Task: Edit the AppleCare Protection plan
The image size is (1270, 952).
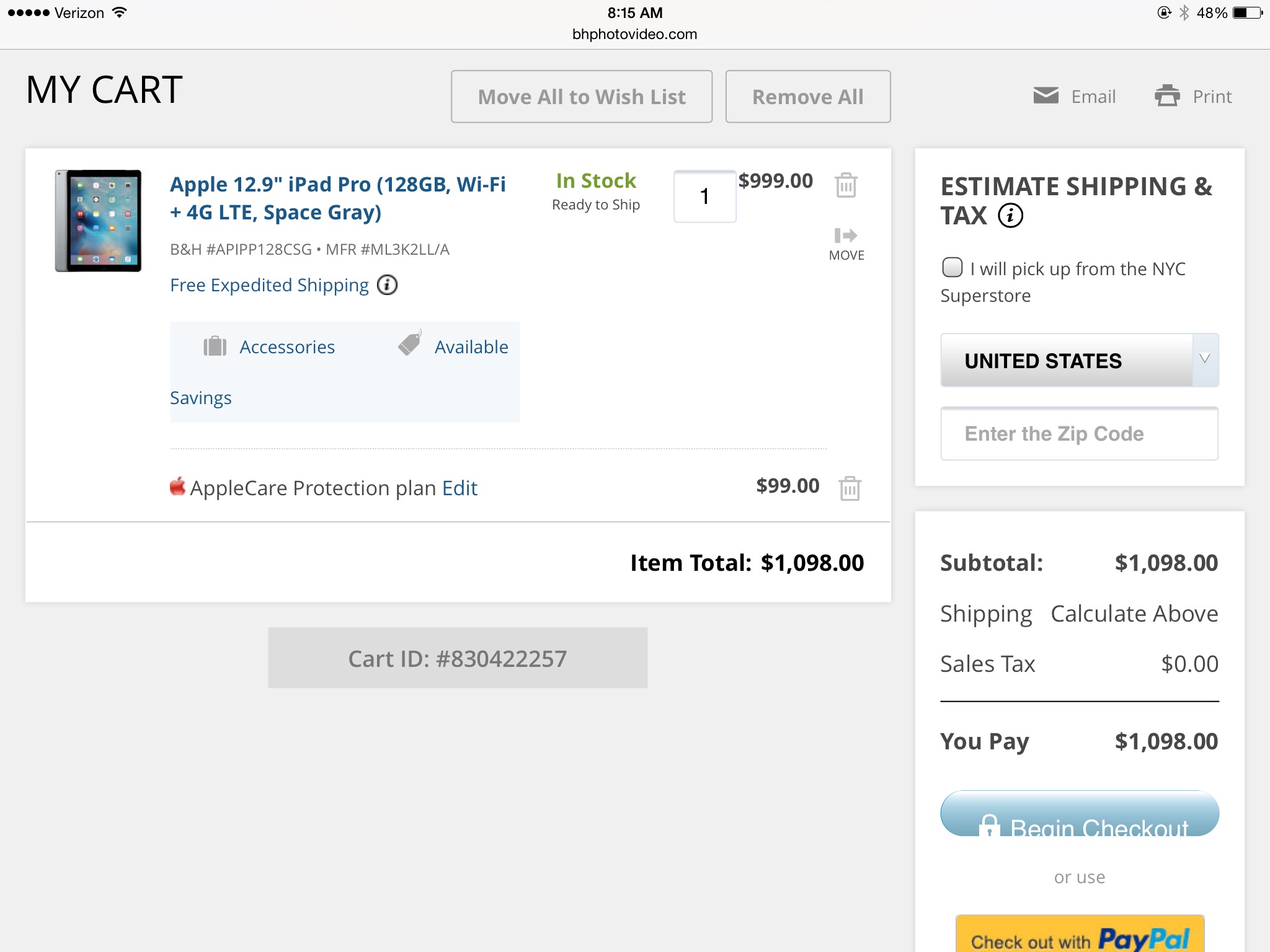Action: (x=460, y=488)
